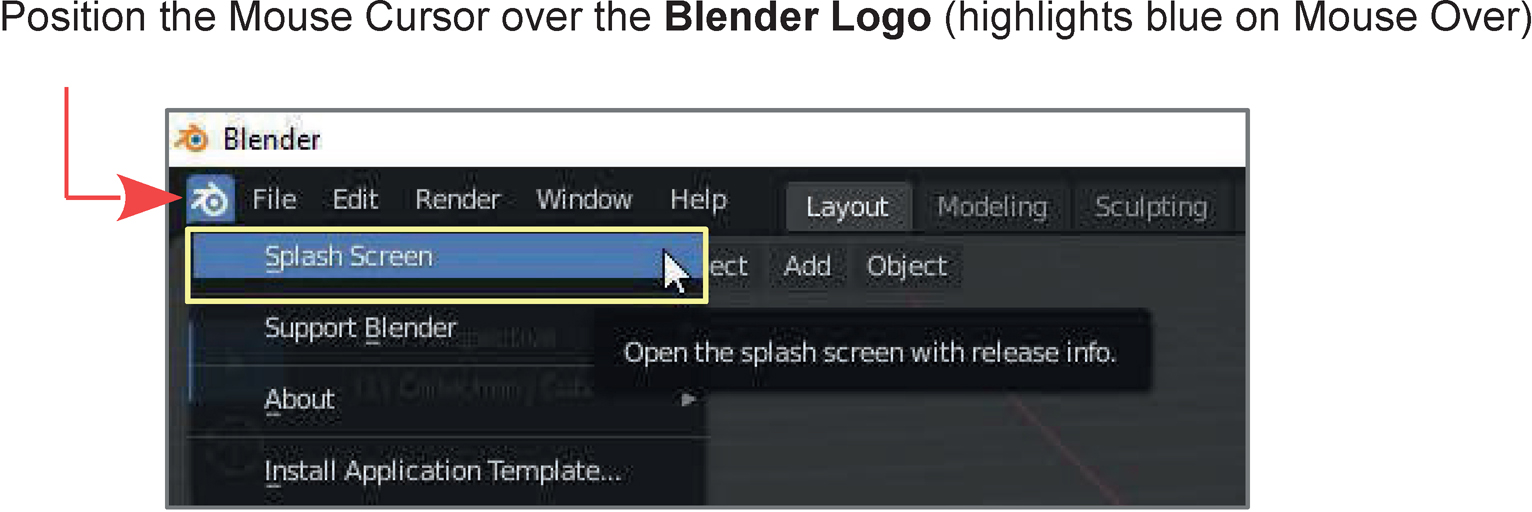Click empty 3D viewport area beside tooltip
Image resolution: width=1532 pixels, height=512 pixels.
[x=1000, y=450]
